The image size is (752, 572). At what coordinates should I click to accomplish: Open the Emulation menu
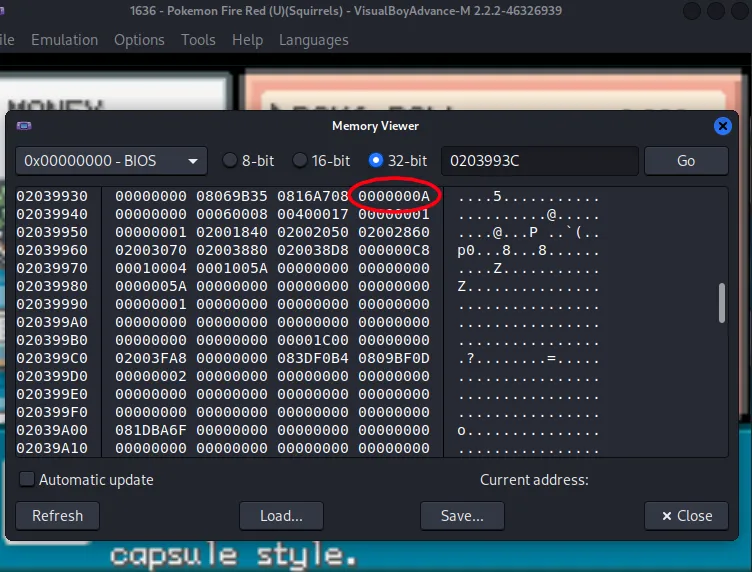coord(64,40)
